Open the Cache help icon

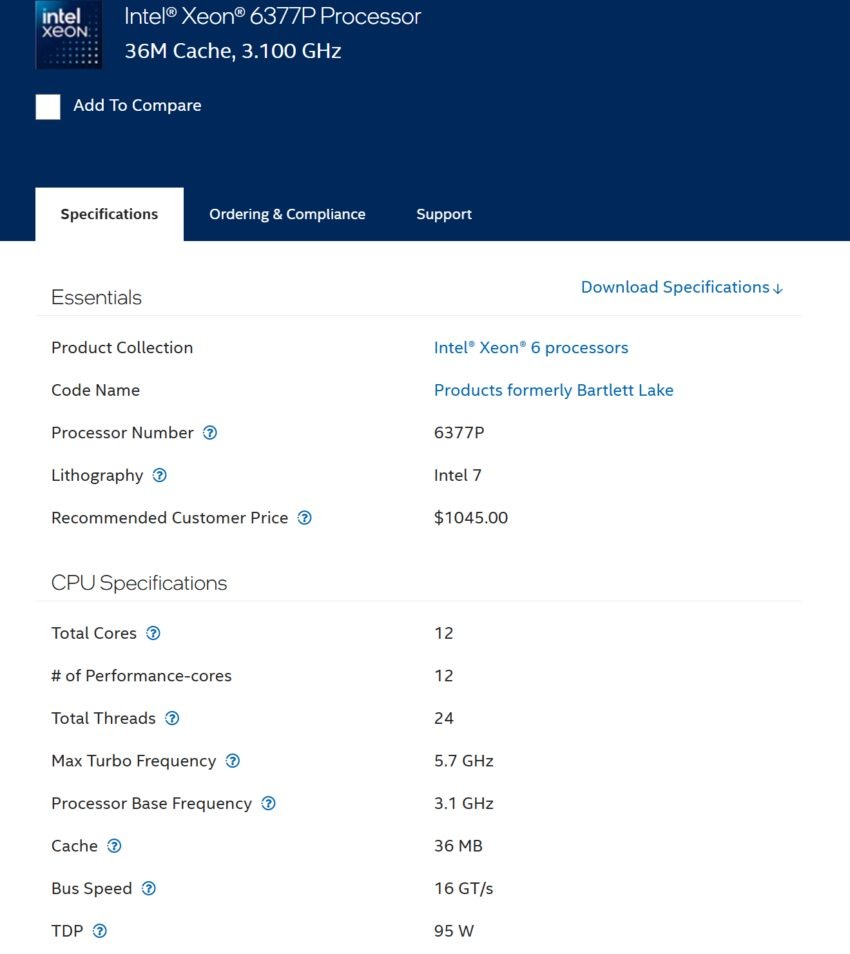(x=114, y=846)
